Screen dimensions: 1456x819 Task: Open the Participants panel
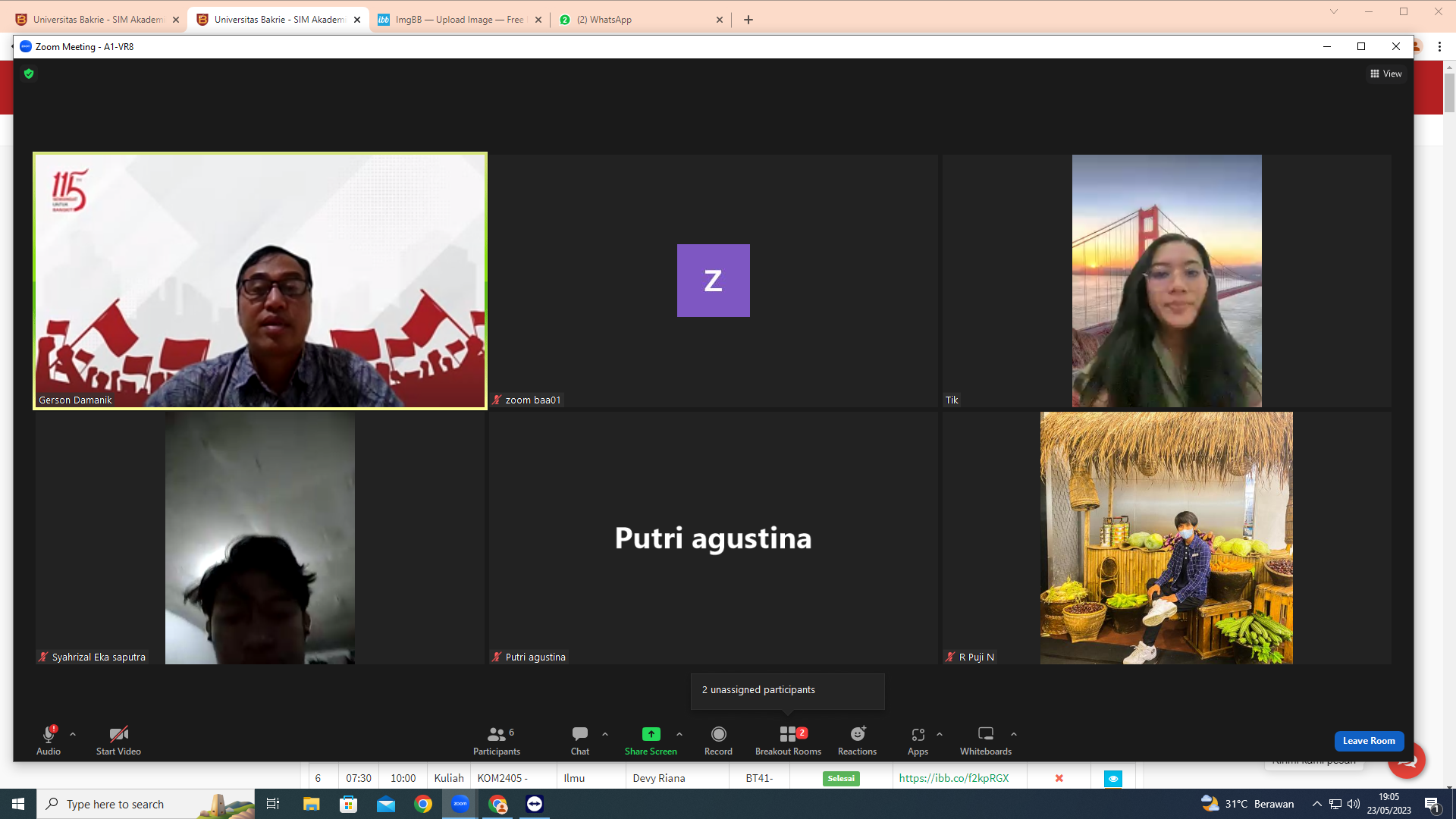point(497,739)
